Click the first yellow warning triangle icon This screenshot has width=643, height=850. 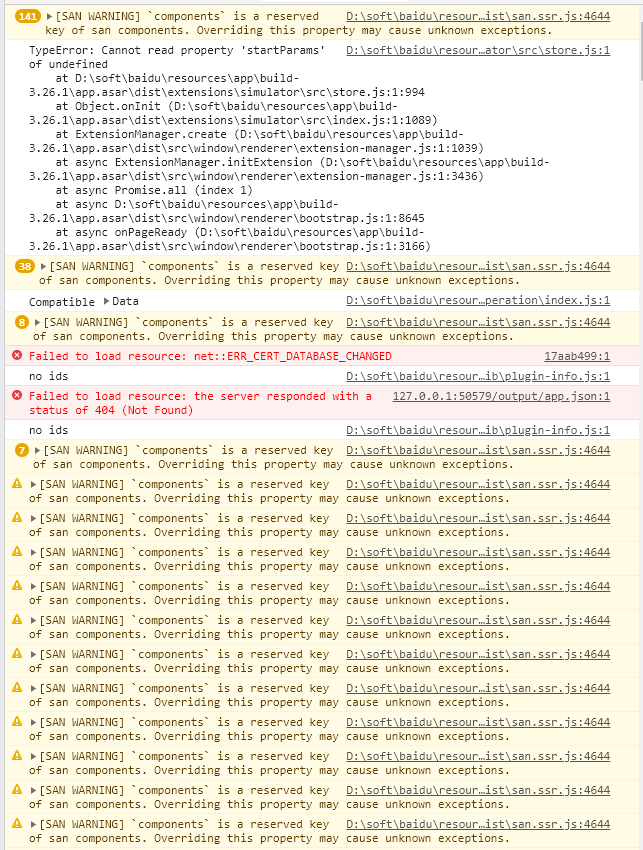pyautogui.click(x=17, y=484)
